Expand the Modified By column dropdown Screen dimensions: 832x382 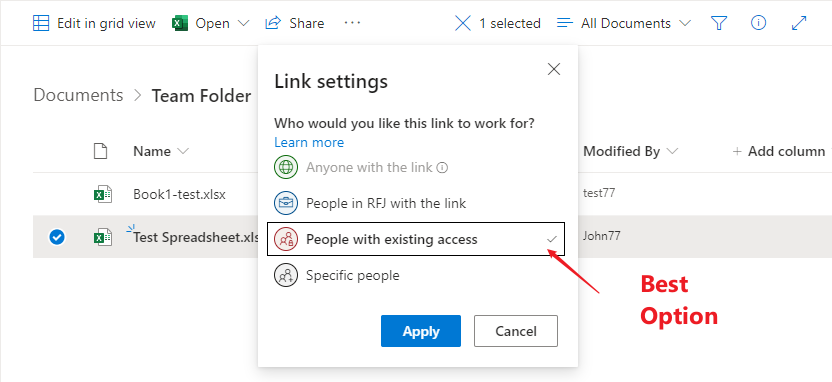[x=672, y=151]
